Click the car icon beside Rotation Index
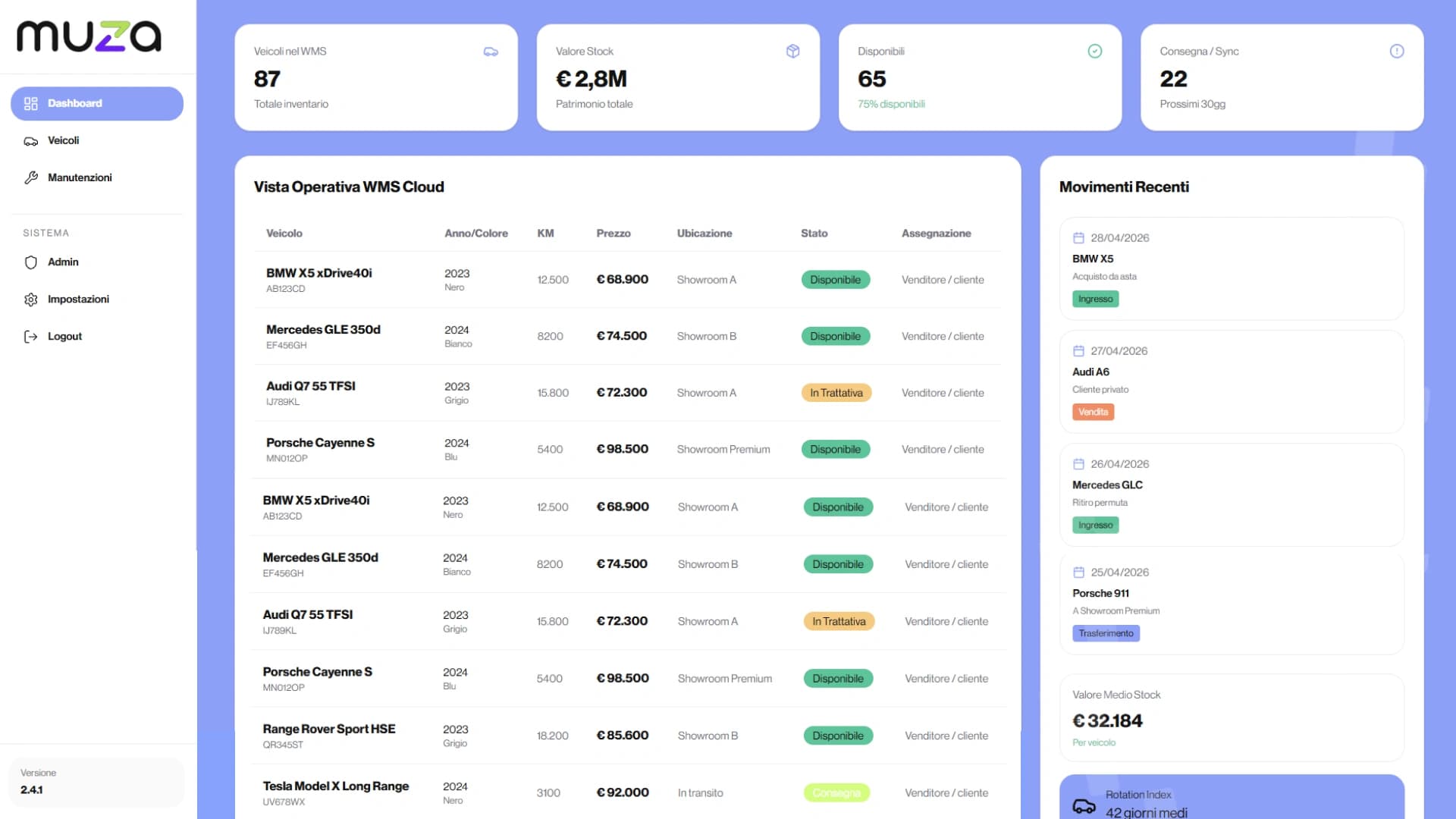This screenshot has height=819, width=1456. click(x=1084, y=805)
